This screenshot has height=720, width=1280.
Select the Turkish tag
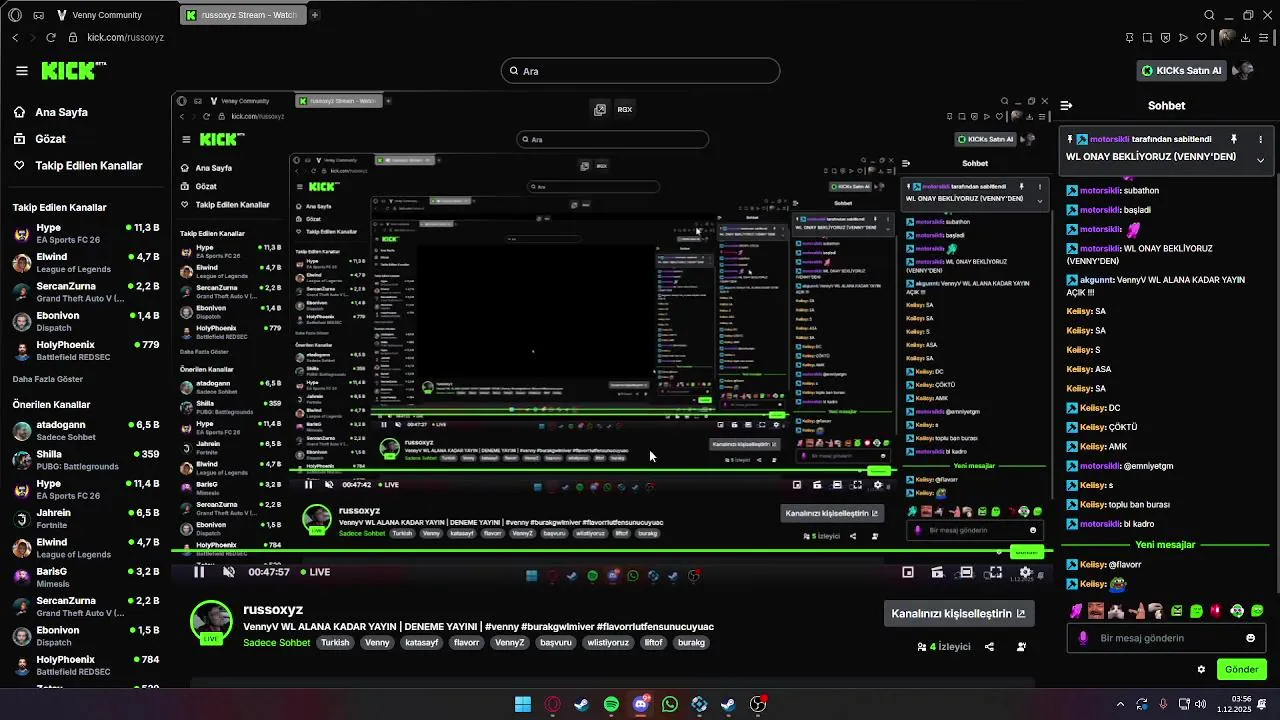coord(335,643)
